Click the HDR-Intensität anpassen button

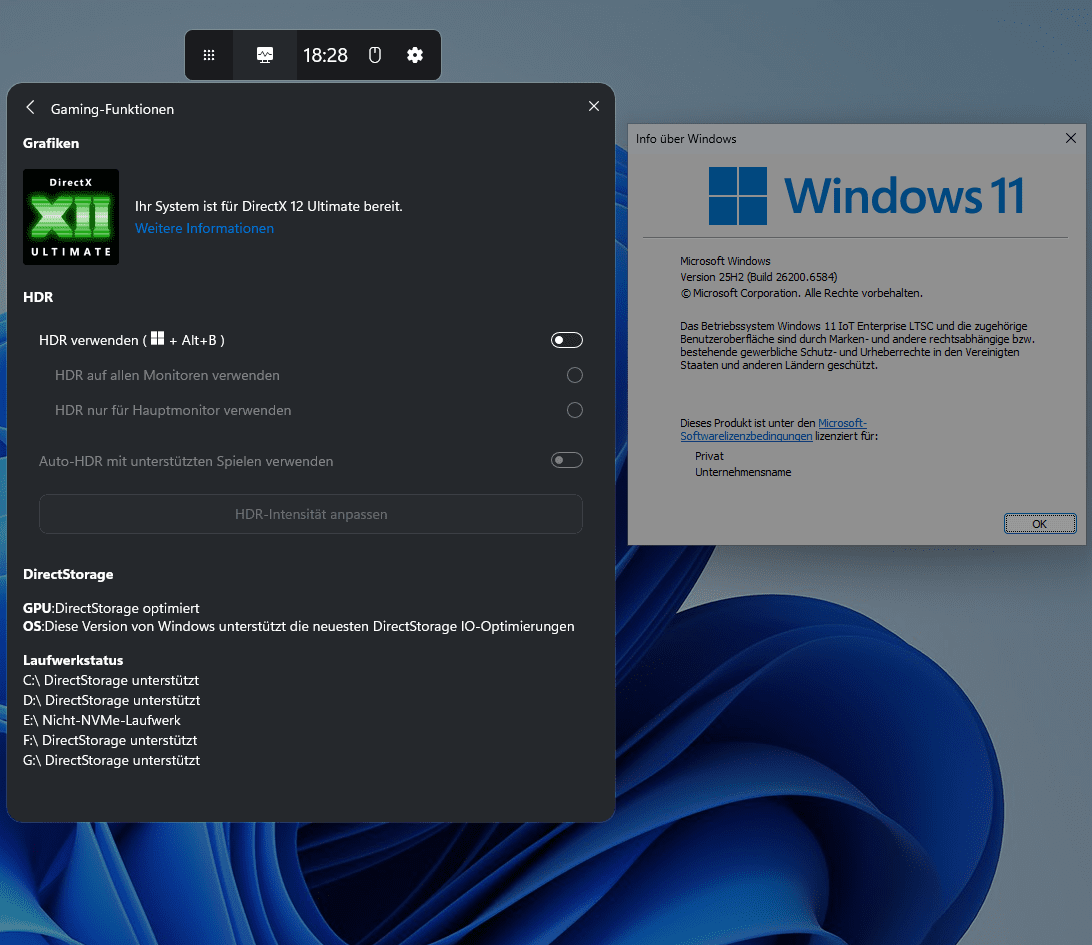[311, 514]
